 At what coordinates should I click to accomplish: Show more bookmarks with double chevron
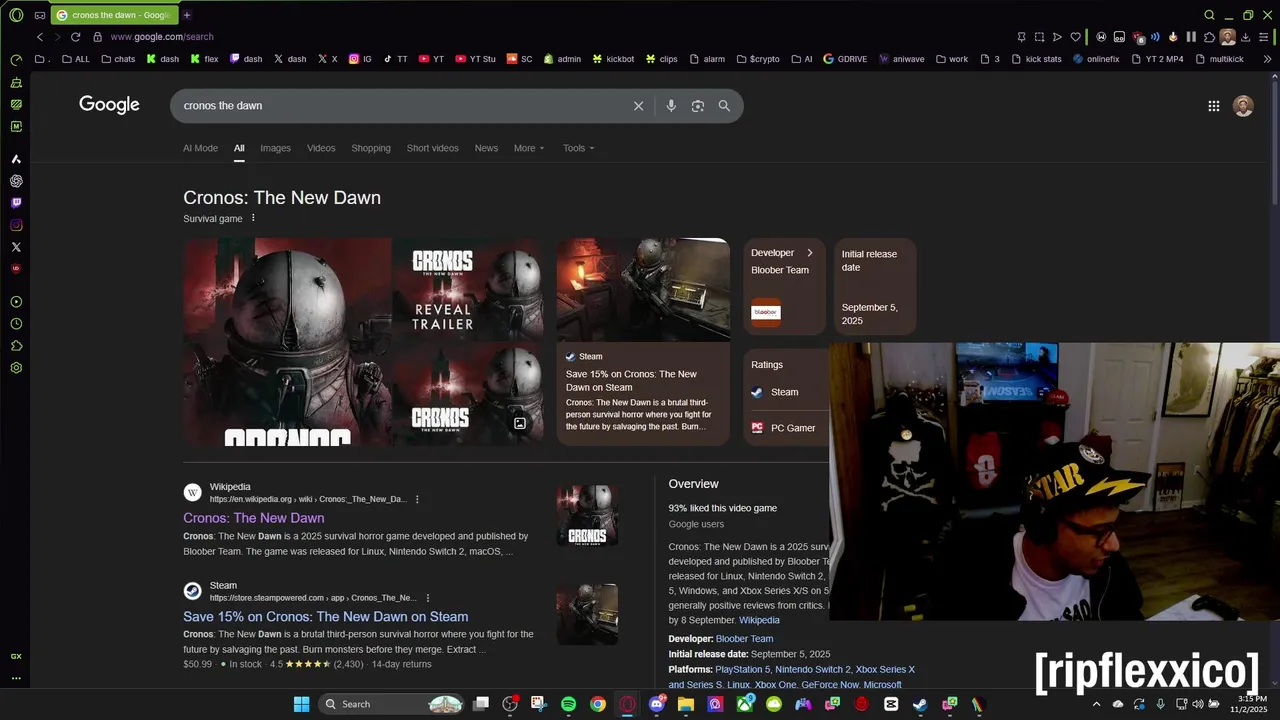[1267, 59]
